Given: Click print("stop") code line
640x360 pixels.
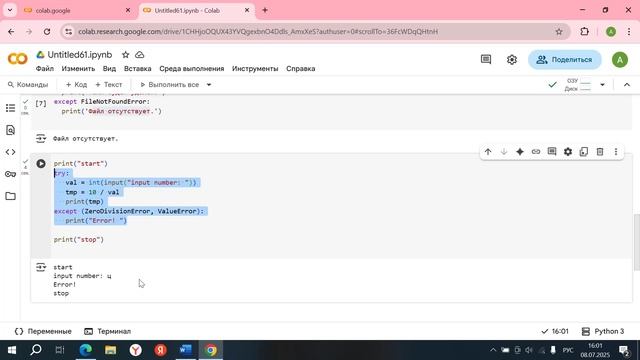Looking at the screenshot, I should (79, 240).
